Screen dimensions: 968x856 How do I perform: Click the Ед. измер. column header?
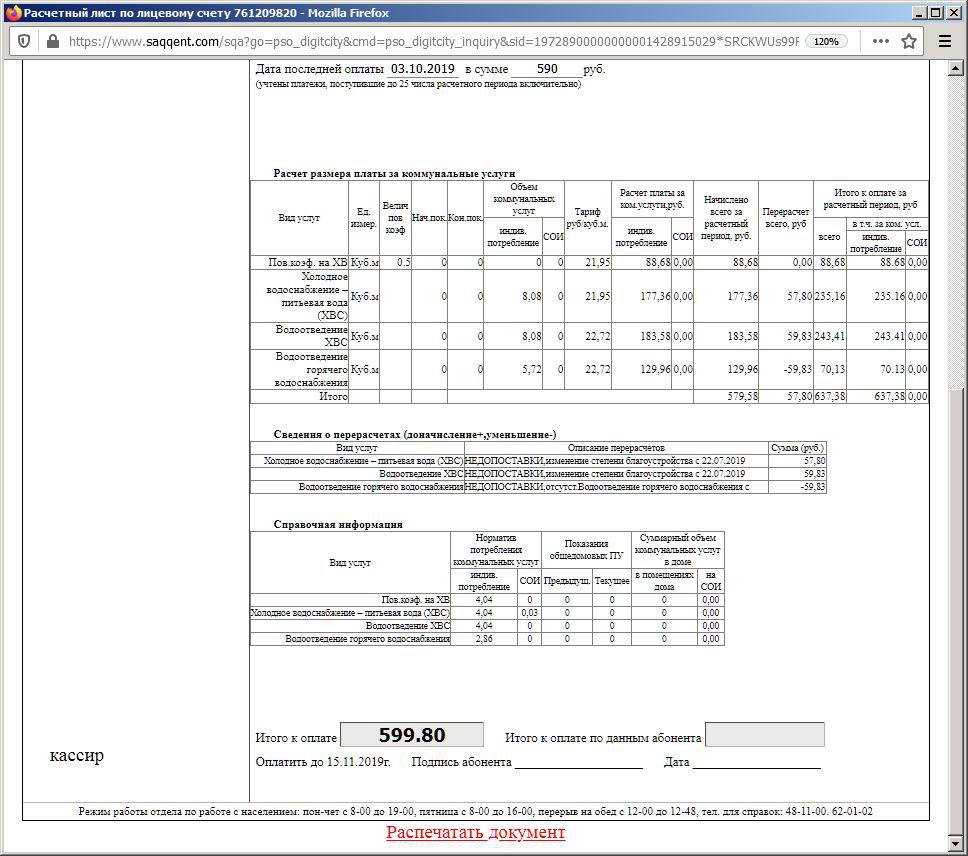tap(364, 218)
